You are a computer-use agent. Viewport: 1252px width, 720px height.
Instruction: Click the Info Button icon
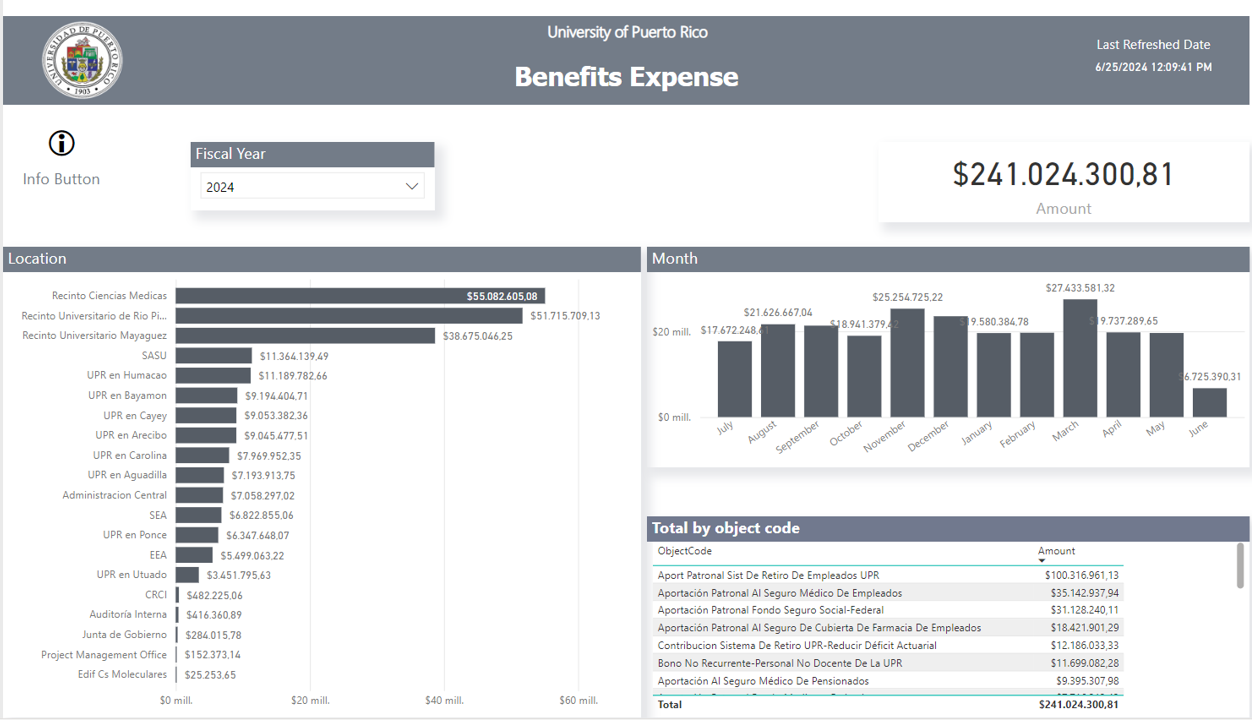(62, 143)
